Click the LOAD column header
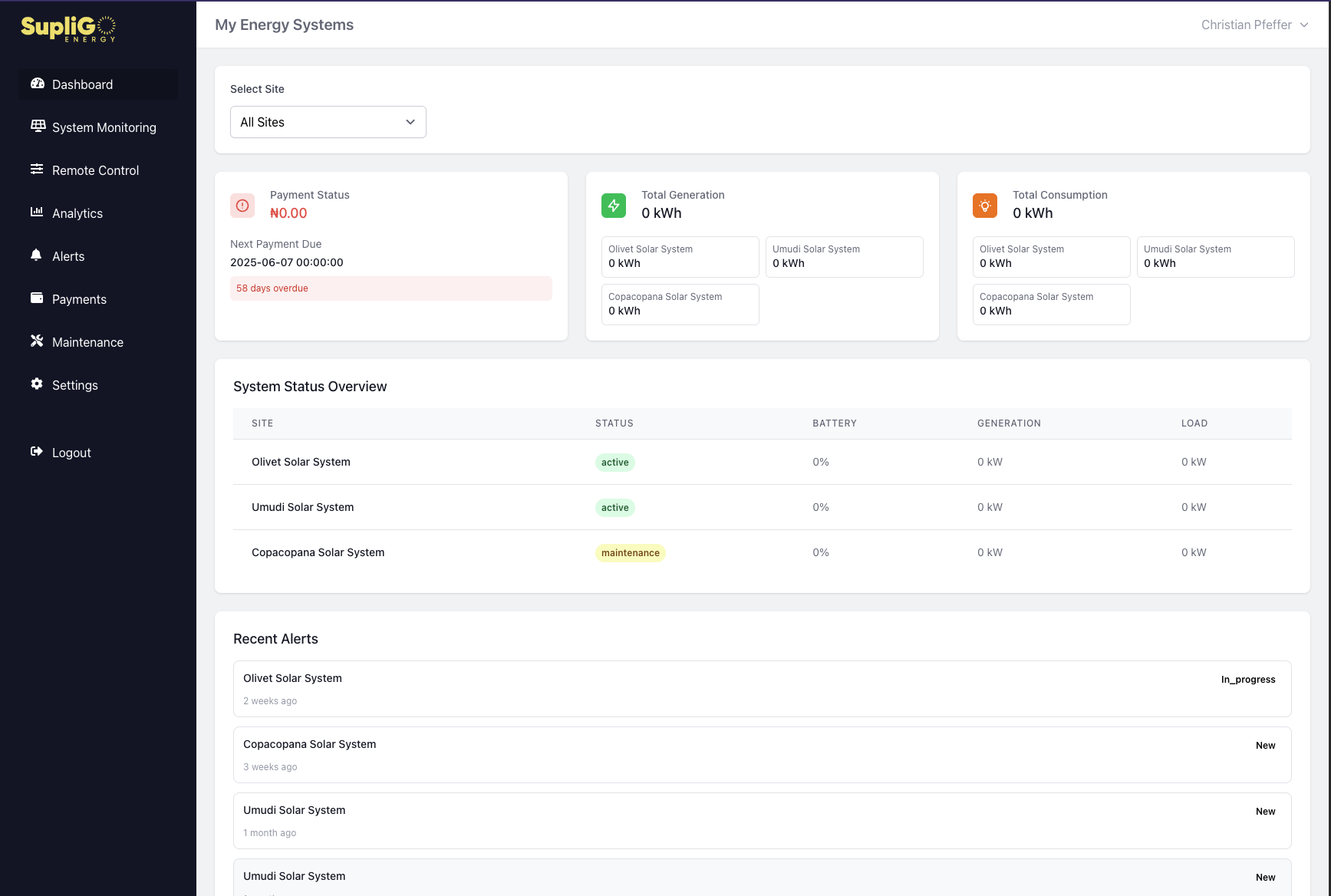The image size is (1331, 896). pos(1194,423)
